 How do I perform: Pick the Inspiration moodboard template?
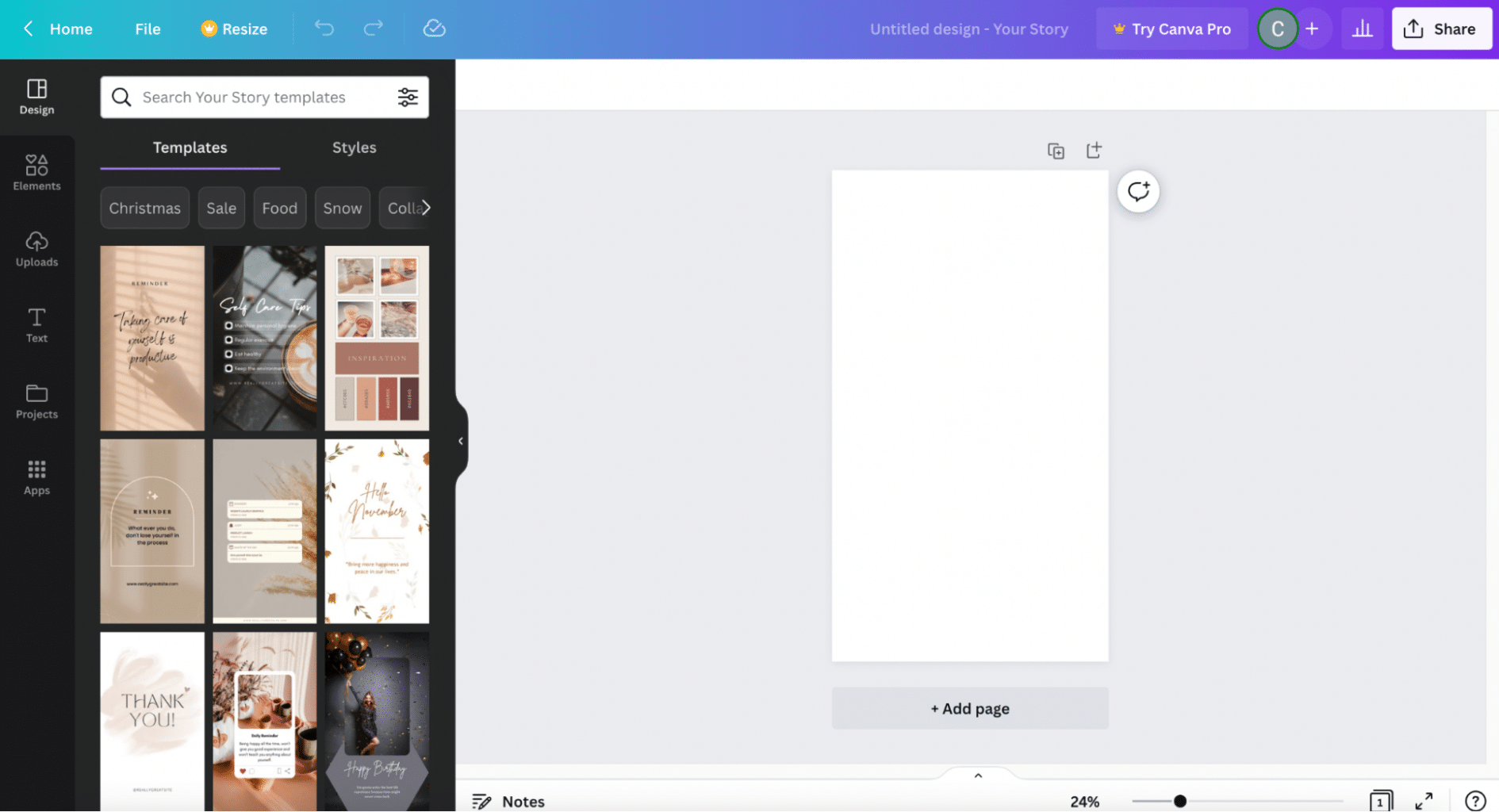[377, 338]
